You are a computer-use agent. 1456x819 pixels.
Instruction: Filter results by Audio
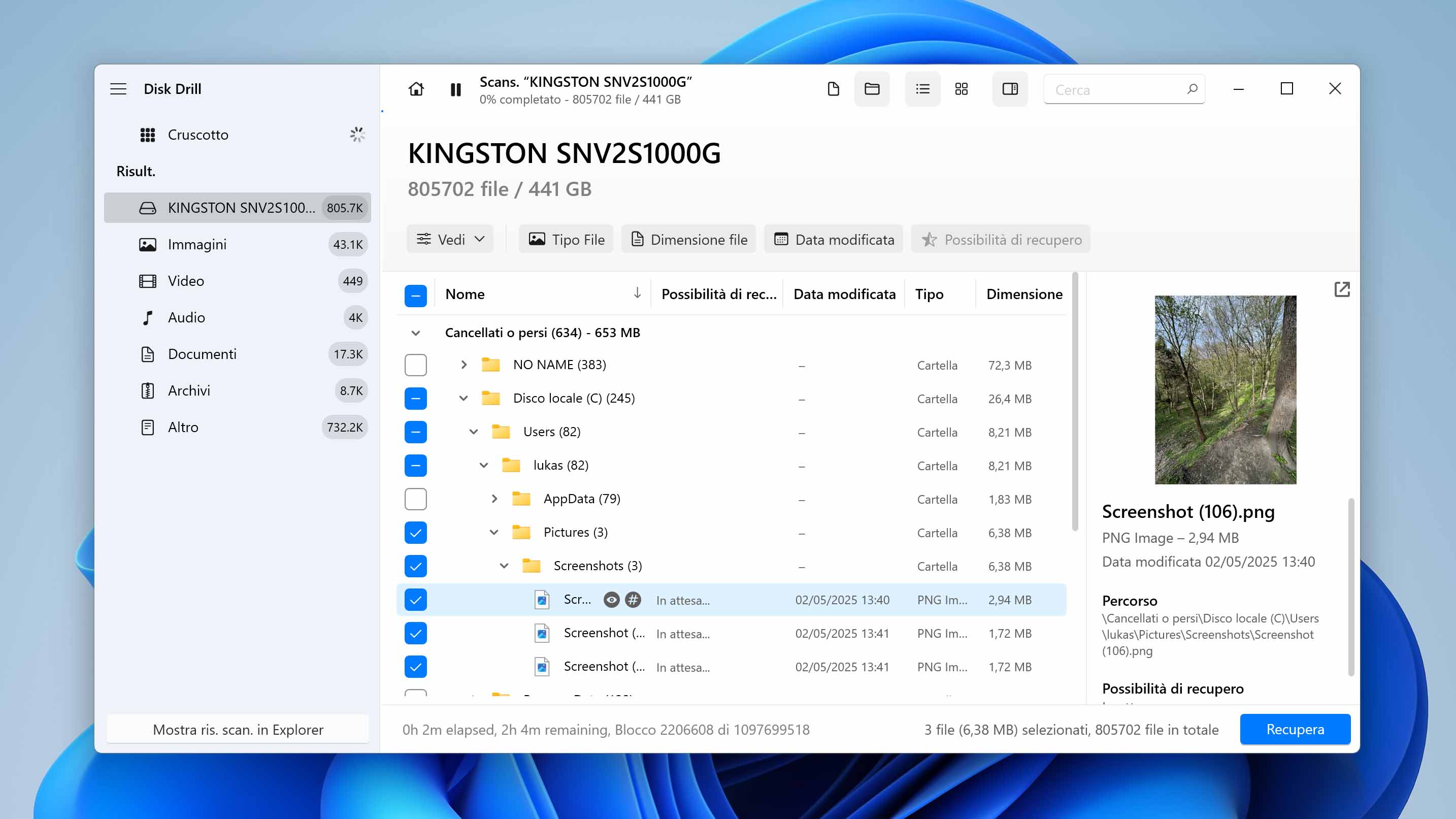(238, 318)
